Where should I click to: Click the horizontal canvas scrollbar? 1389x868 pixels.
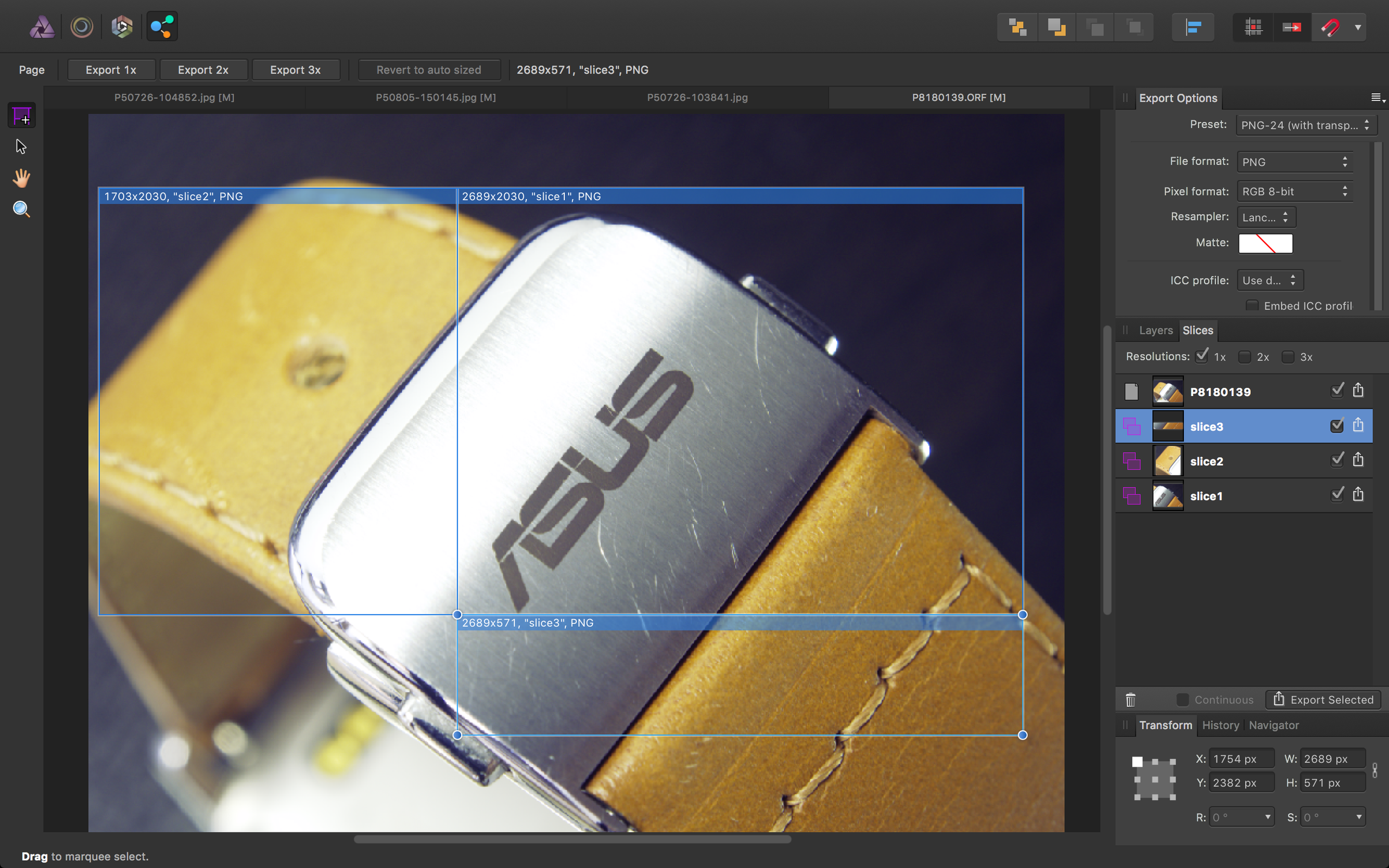coord(572,839)
